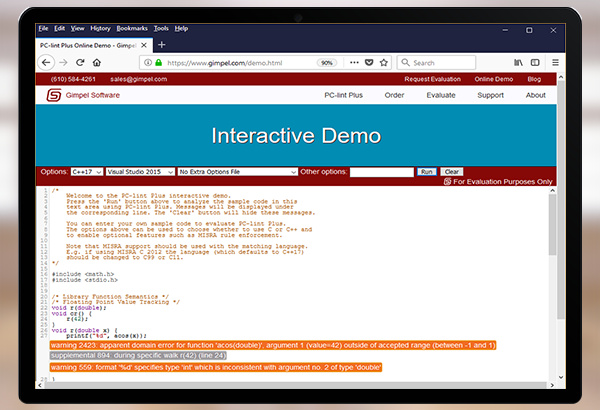Reset the 90% zoom level badge
Screen dimensions: 600x410
tap(326, 63)
